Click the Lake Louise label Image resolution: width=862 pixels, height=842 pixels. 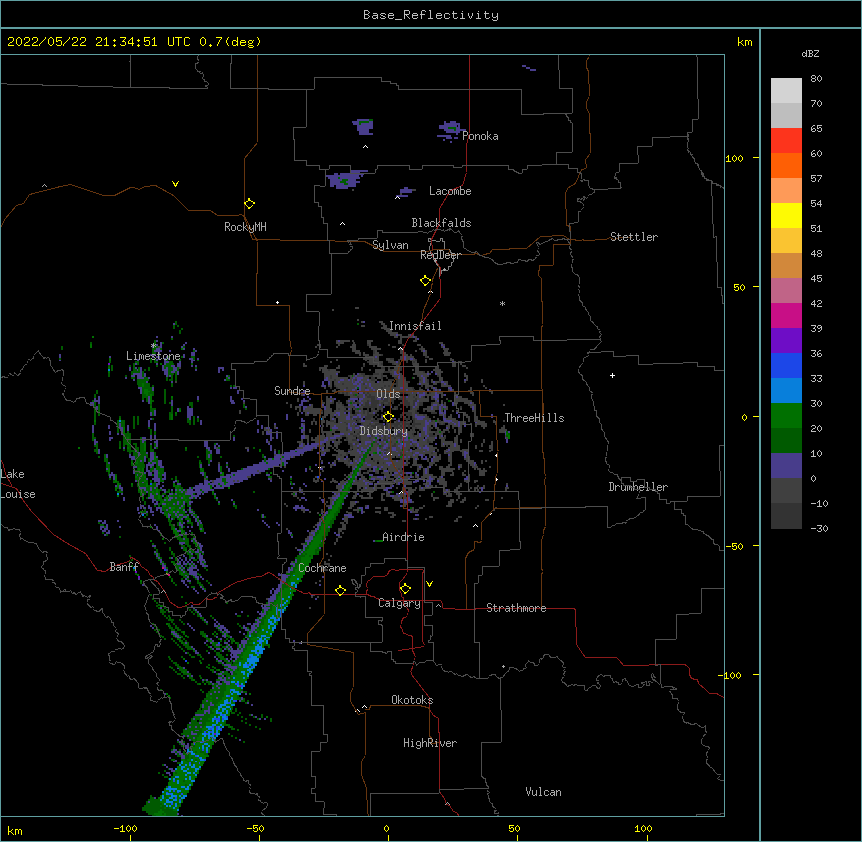point(16,484)
